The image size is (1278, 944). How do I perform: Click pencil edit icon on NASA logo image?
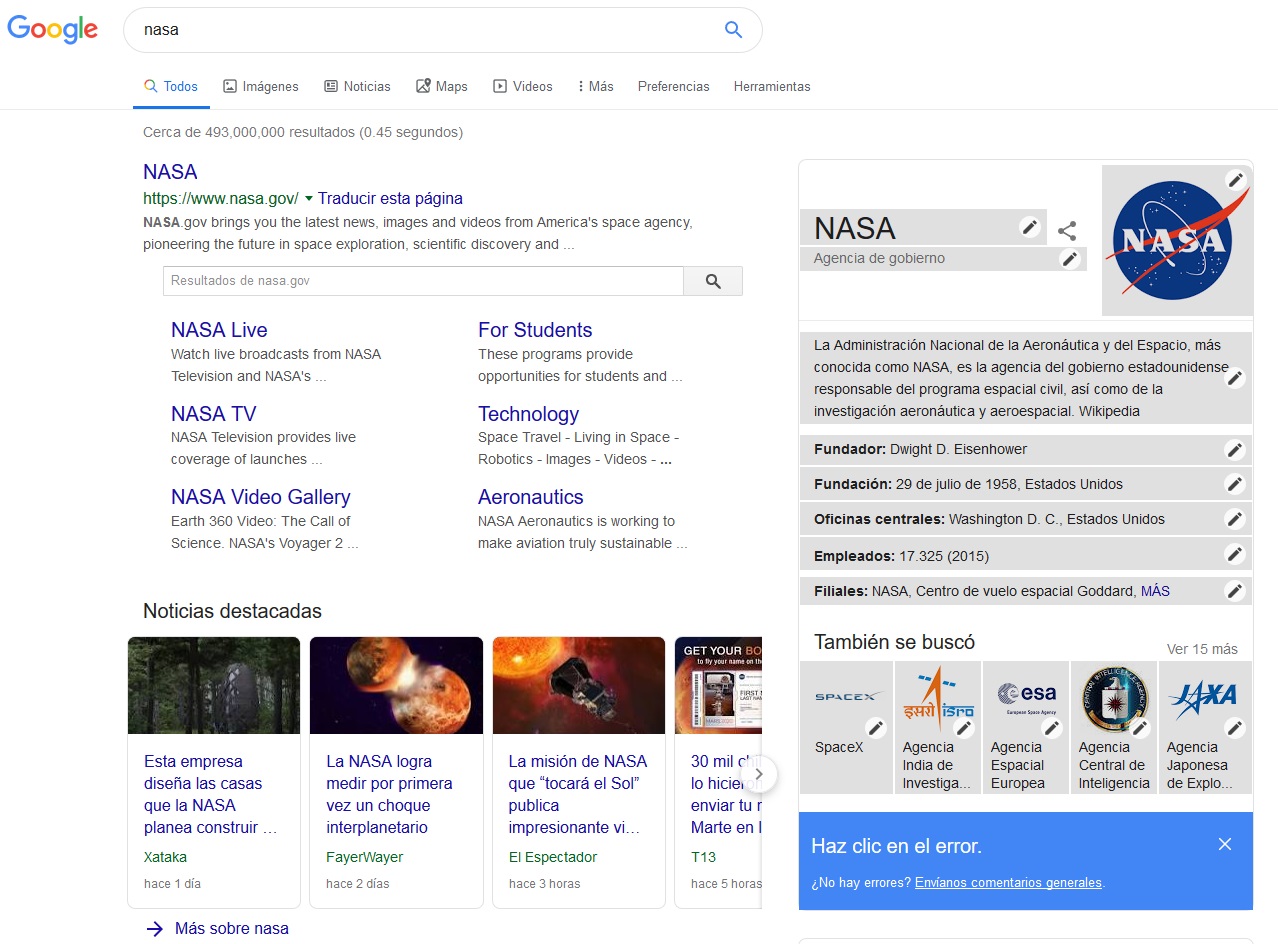click(x=1236, y=180)
